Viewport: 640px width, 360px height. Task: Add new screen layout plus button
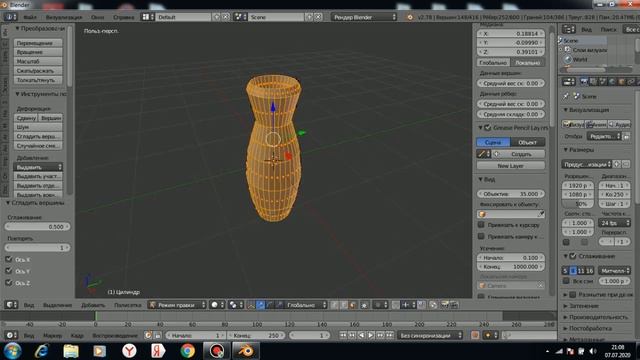[x=217, y=17]
